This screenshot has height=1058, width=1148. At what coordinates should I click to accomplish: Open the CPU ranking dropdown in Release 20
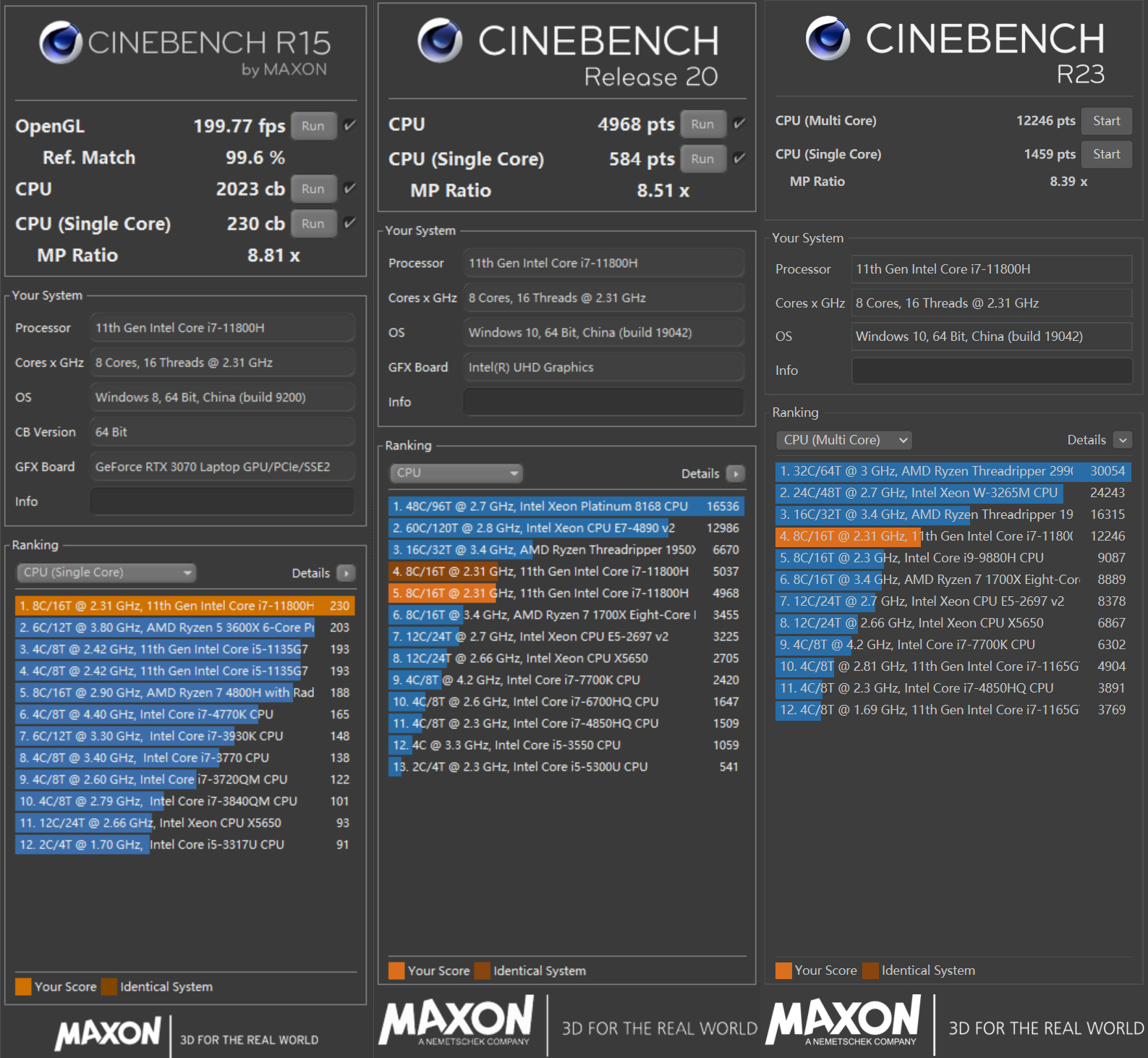pyautogui.click(x=456, y=473)
